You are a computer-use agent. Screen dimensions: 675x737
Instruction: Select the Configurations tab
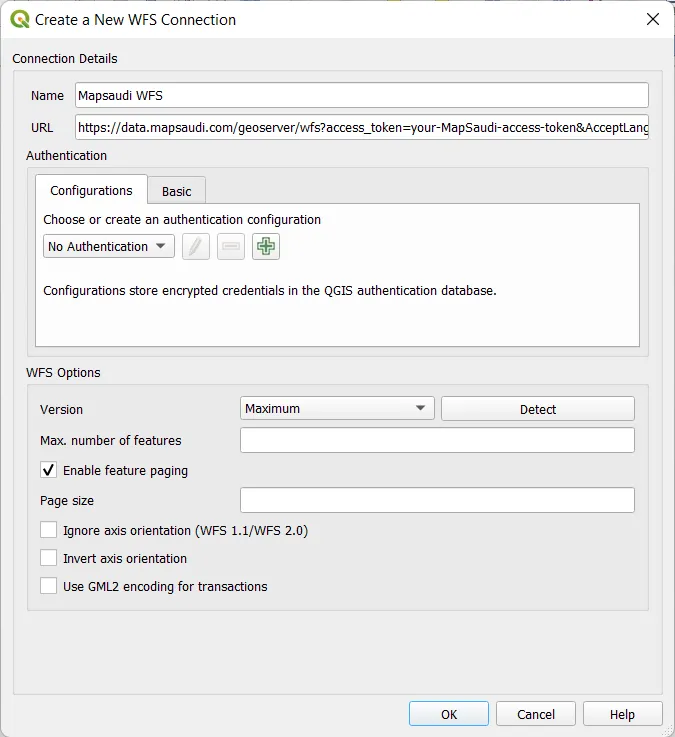(x=91, y=190)
